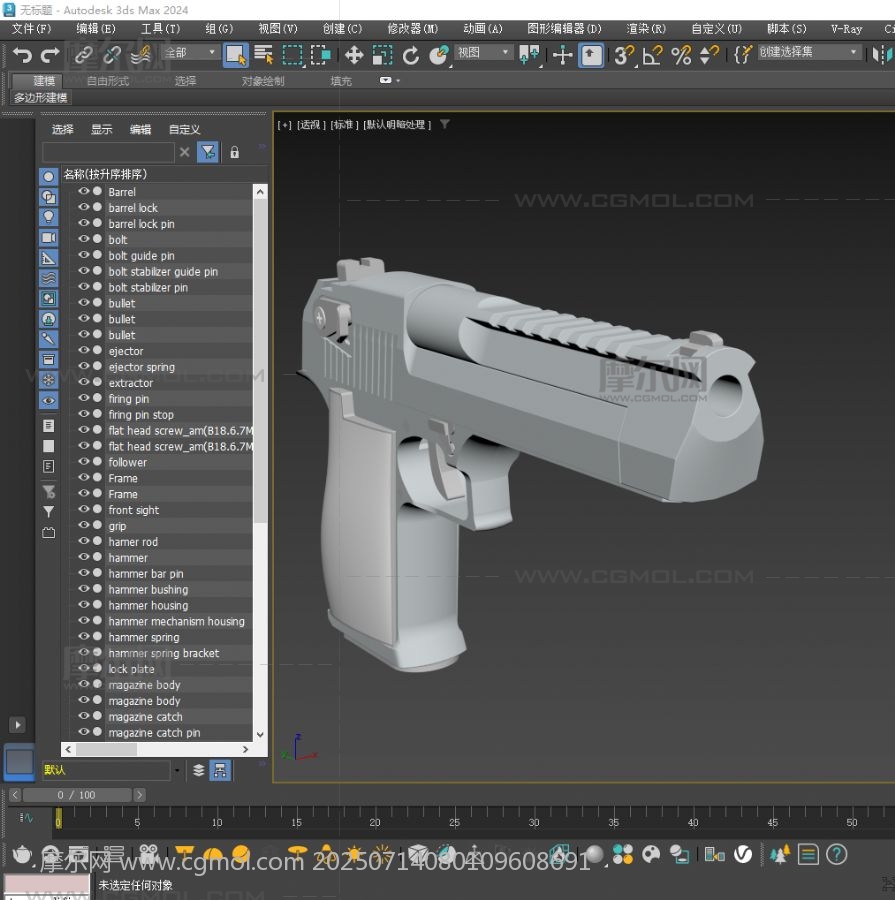895x900 pixels.
Task: Click the scene explorer lock icon
Action: click(x=235, y=153)
